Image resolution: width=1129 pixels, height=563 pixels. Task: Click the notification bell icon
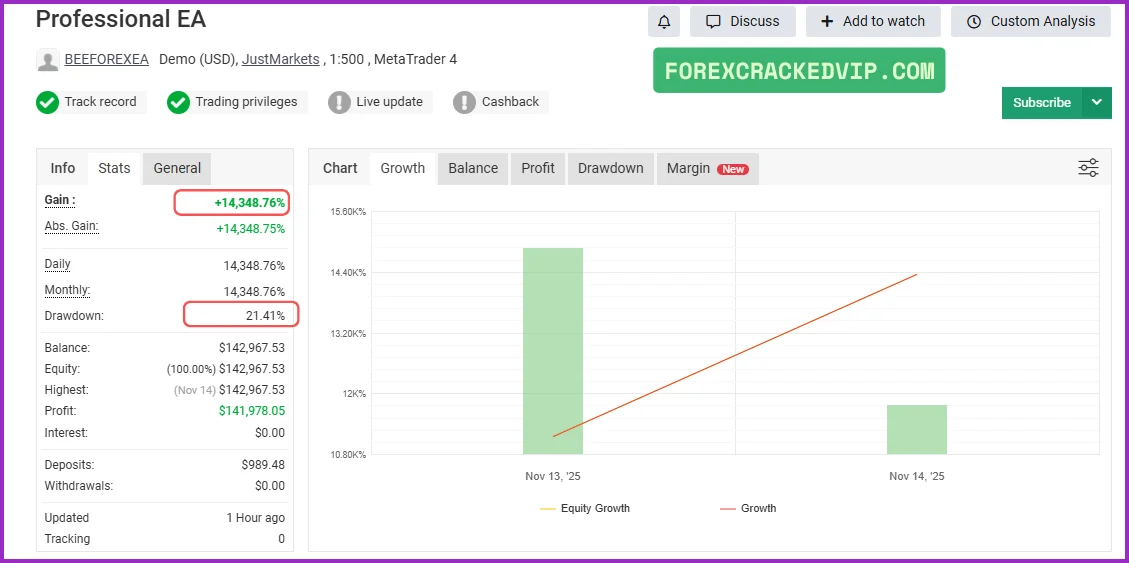(x=664, y=21)
